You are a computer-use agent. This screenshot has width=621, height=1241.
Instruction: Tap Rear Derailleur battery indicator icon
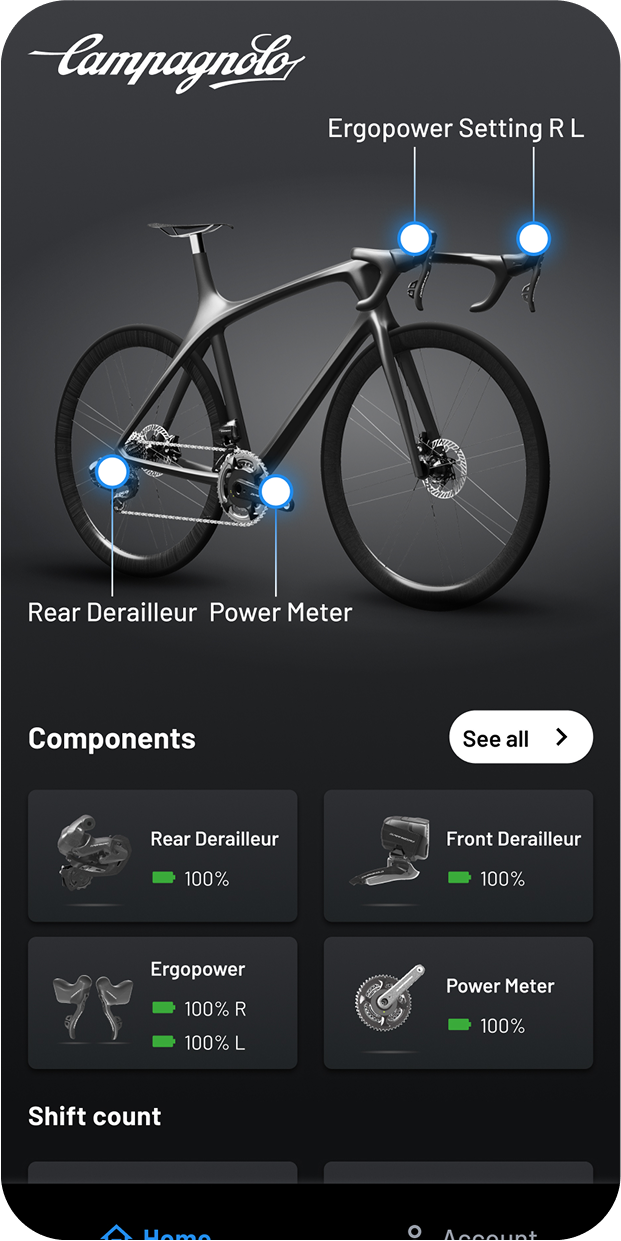pos(163,878)
